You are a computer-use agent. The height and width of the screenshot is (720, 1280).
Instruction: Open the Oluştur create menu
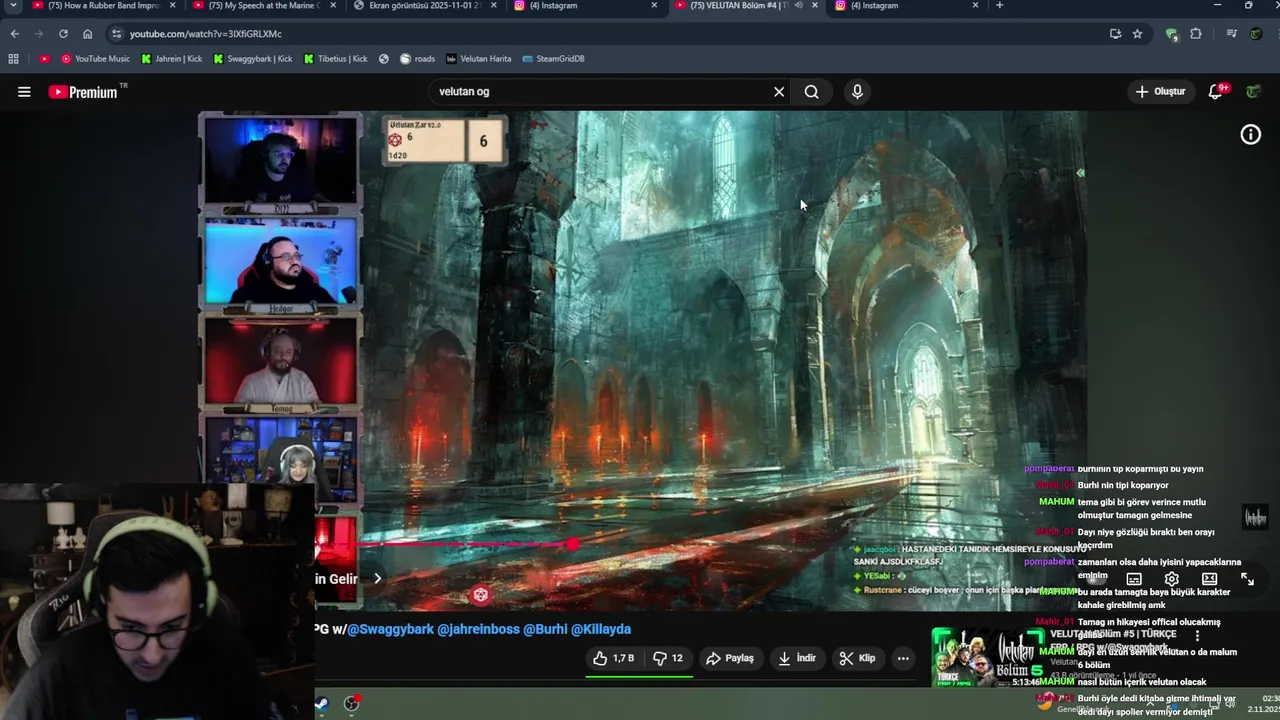click(x=1160, y=92)
